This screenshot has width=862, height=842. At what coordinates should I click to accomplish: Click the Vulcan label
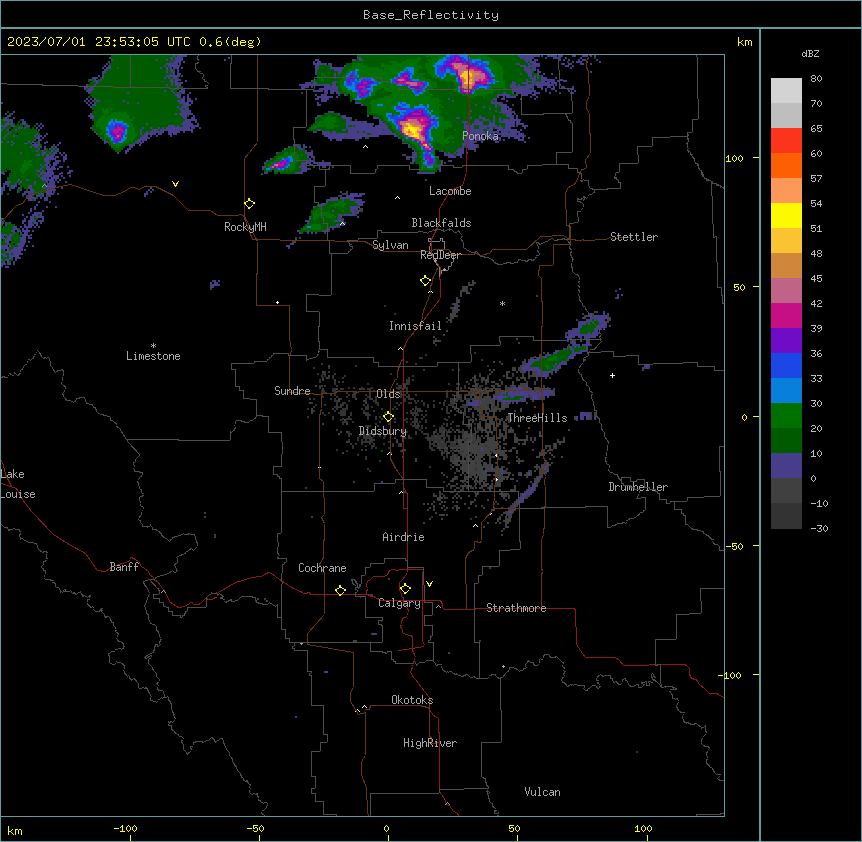click(543, 792)
